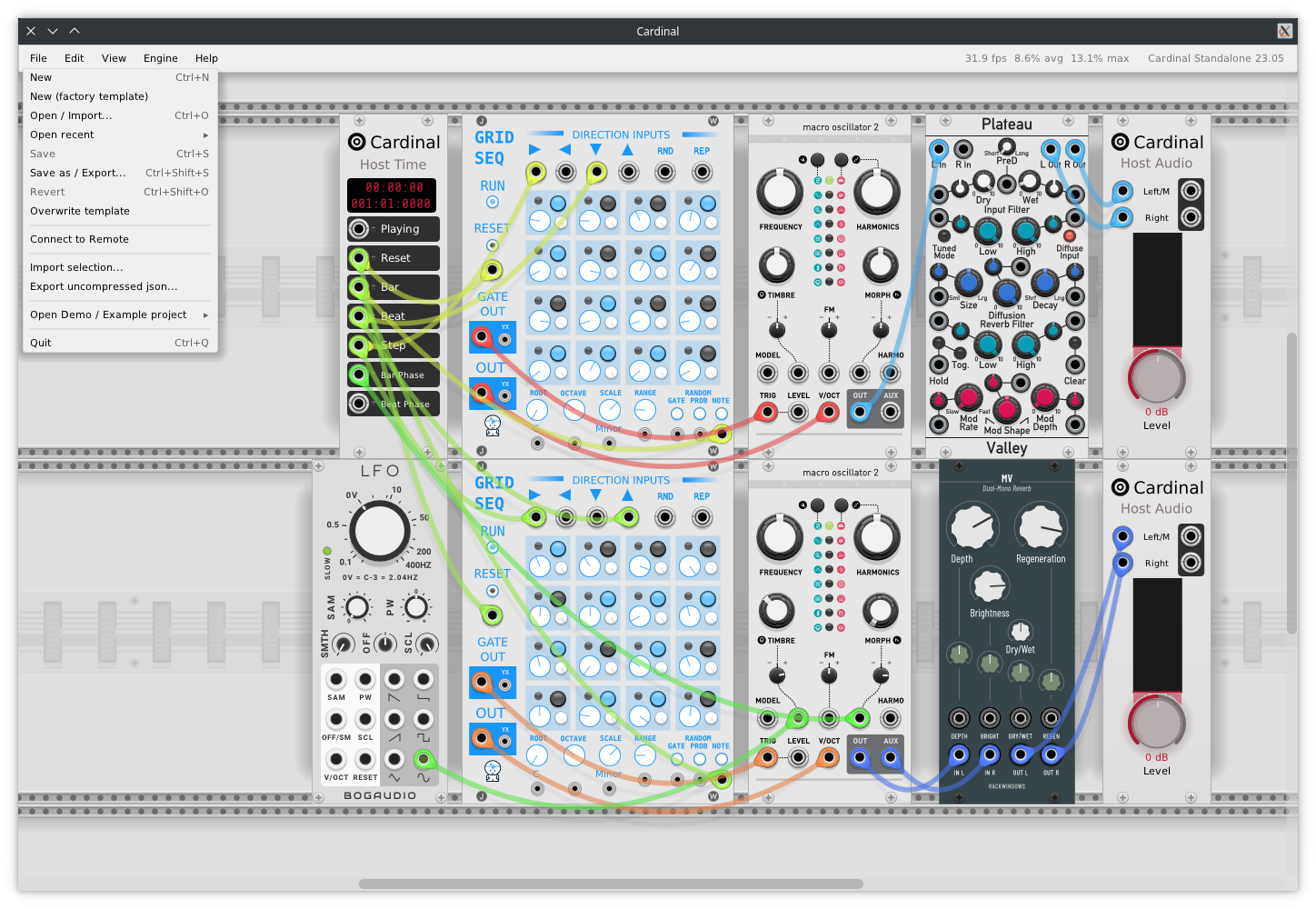Viewport: 1316px width, 909px height.
Task: Select Open / Import... in the File menu
Action: [x=120, y=115]
